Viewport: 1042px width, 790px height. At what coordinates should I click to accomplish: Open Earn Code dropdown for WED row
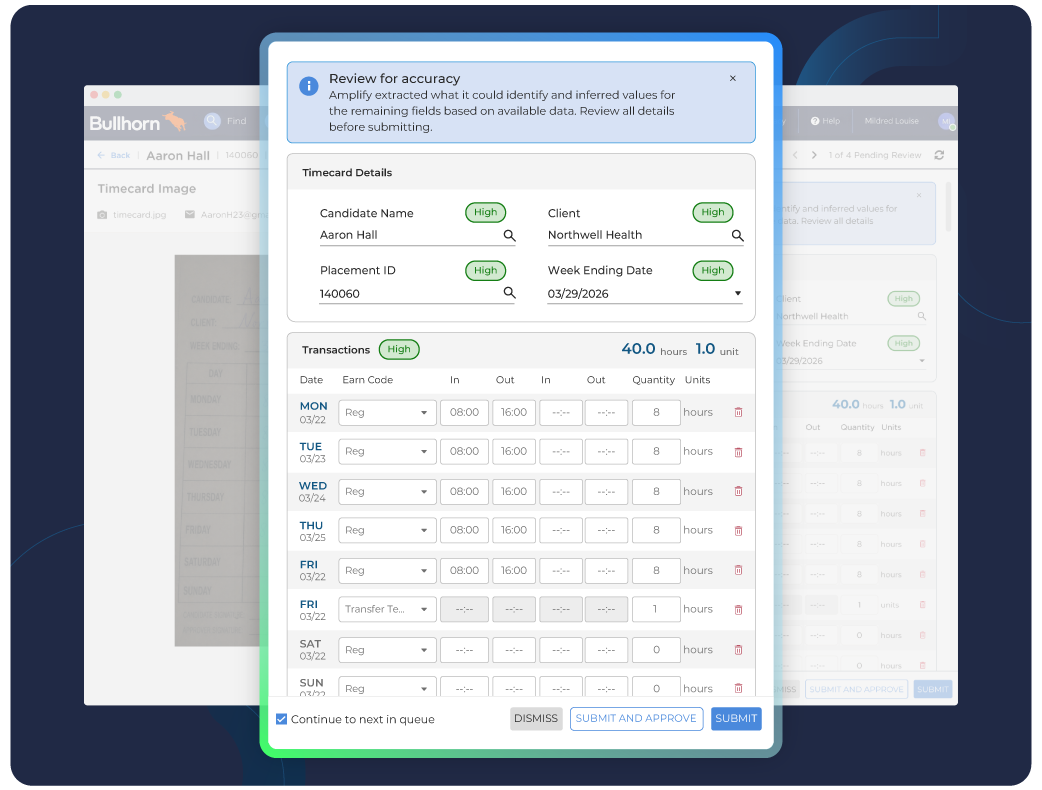[387, 492]
